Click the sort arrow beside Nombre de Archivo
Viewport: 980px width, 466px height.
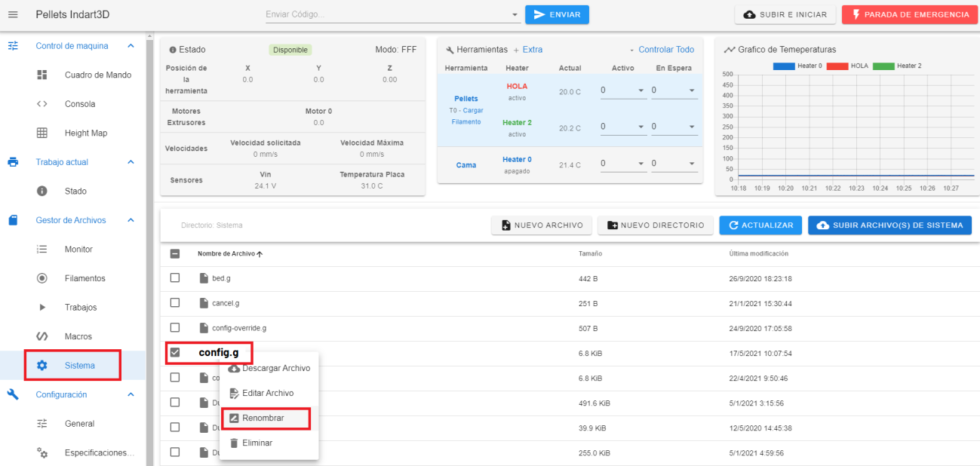259,254
